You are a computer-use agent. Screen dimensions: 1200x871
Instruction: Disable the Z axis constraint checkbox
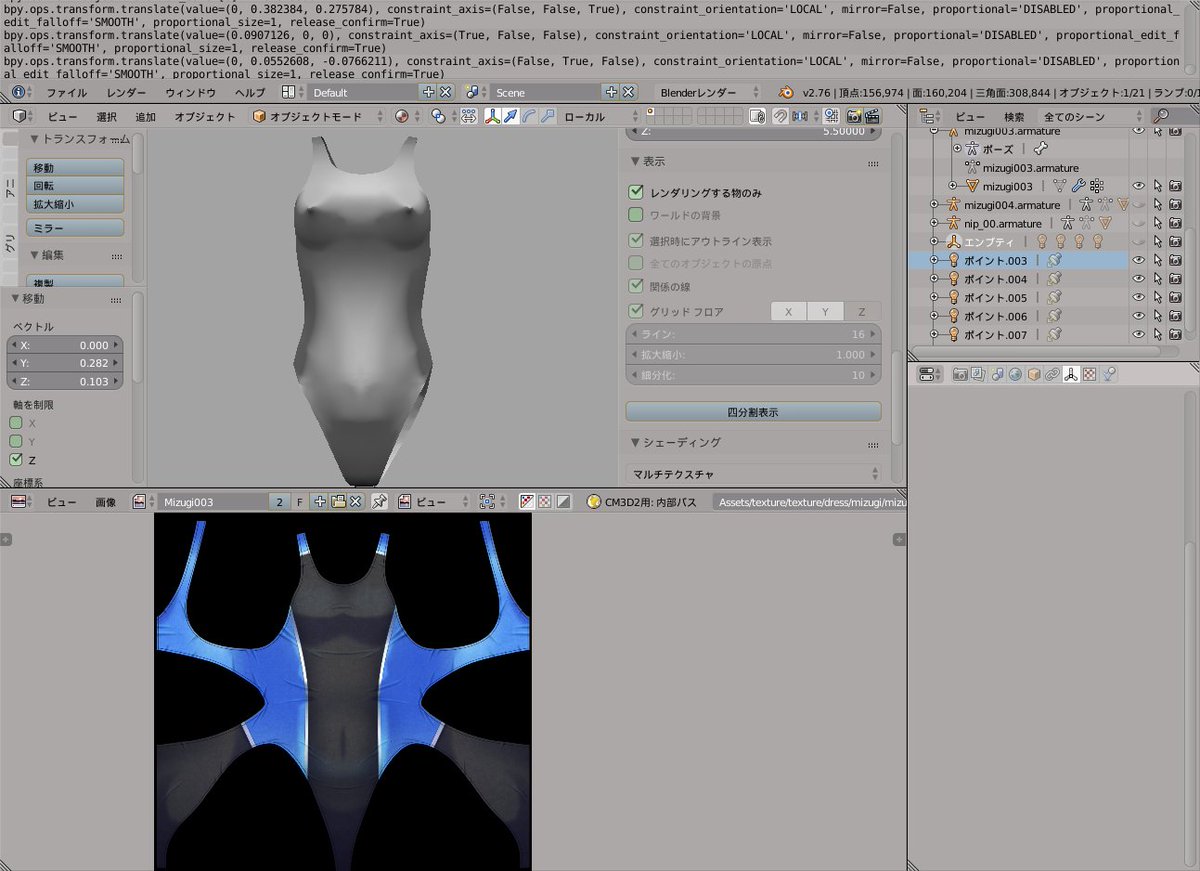16,460
